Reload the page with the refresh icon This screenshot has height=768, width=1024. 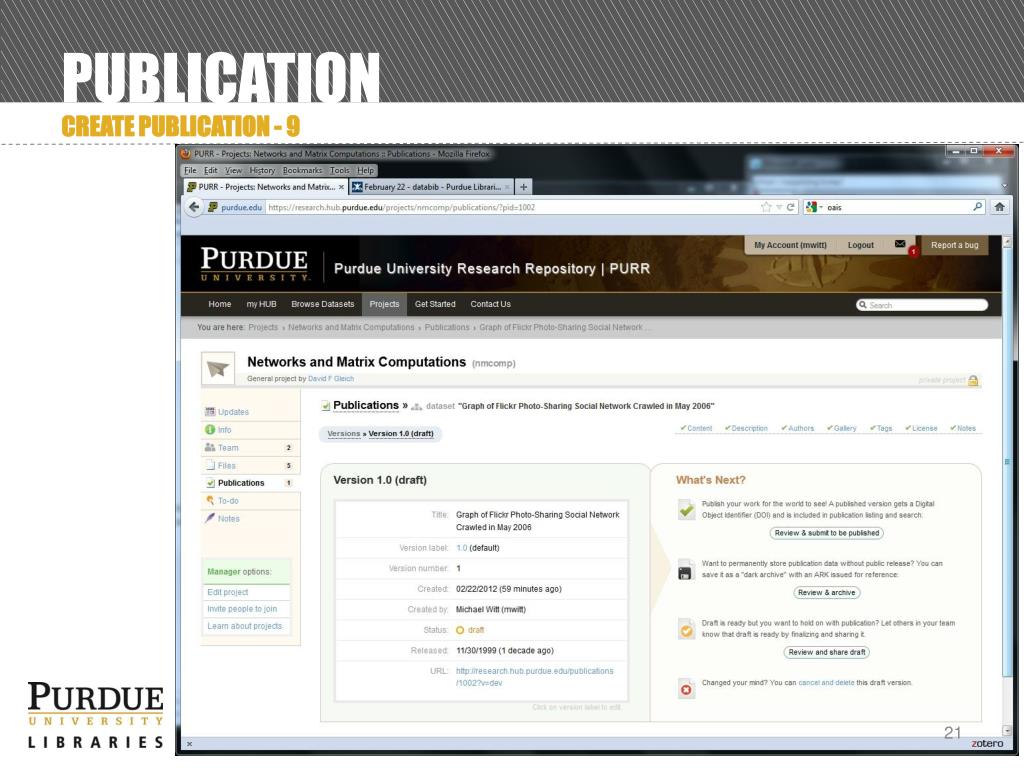pos(790,207)
